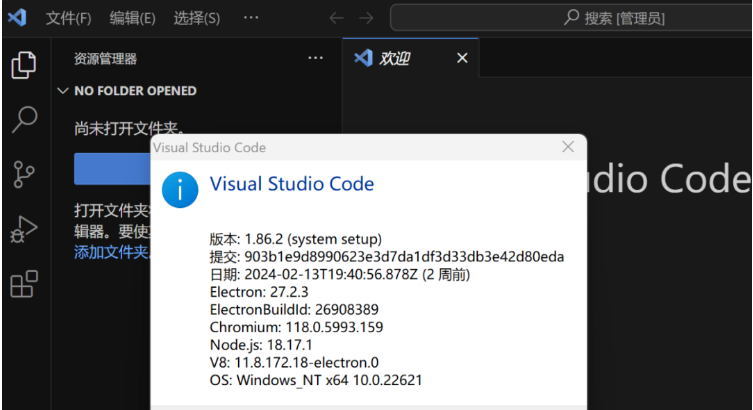Click the 日期: 2024-02-13 line
The image size is (753, 410).
[x=340, y=275]
